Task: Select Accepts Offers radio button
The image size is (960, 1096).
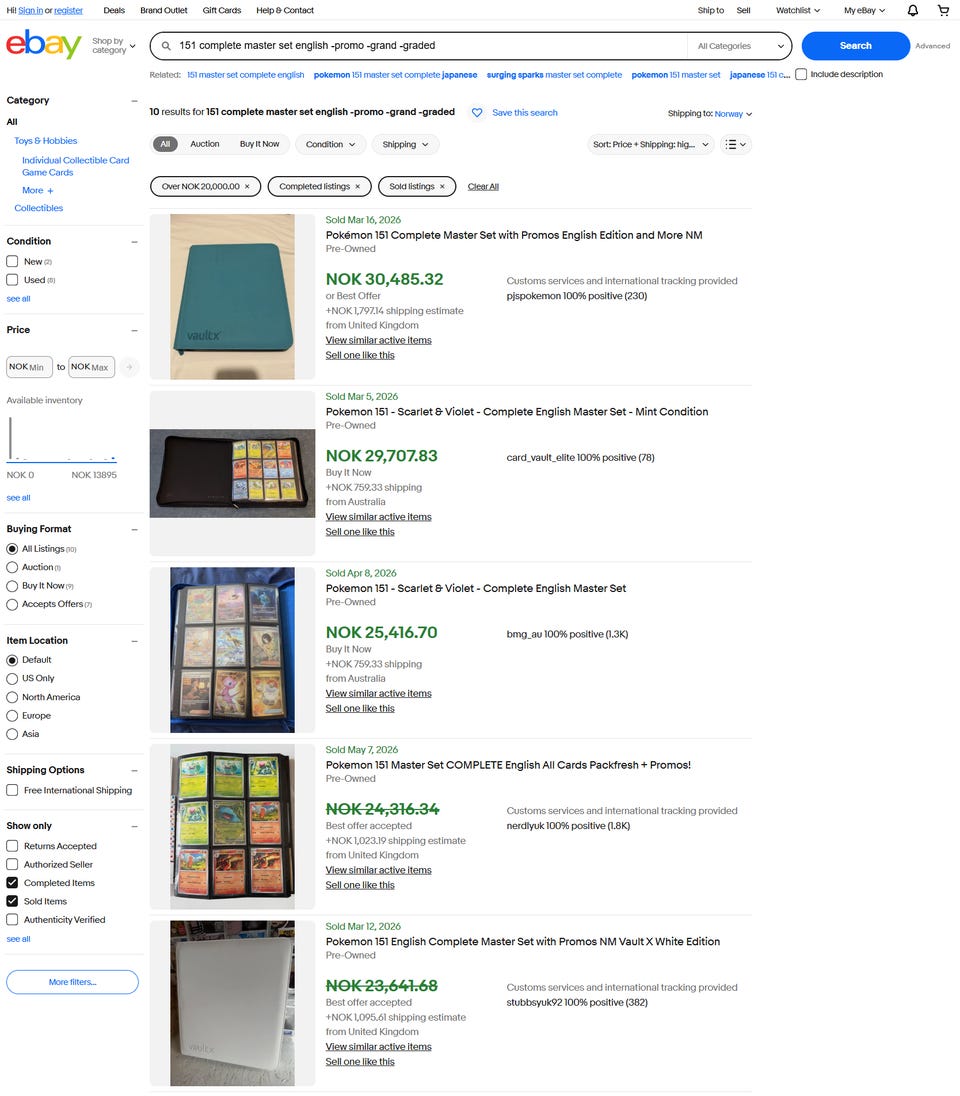Action: click(x=12, y=605)
